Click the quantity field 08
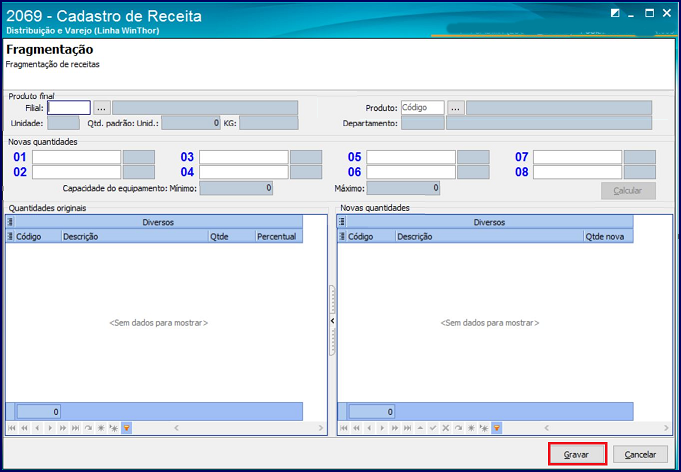The height and width of the screenshot is (472, 681). [x=578, y=172]
